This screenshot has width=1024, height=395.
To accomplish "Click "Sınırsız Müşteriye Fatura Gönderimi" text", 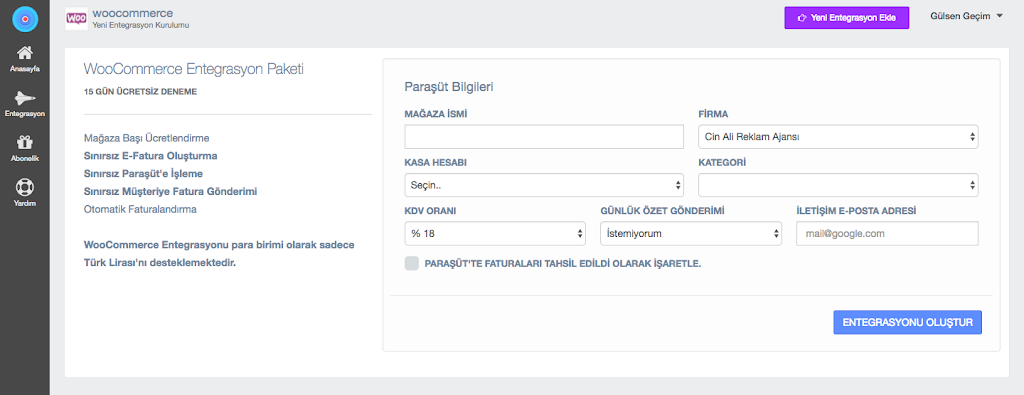I will point(170,191).
